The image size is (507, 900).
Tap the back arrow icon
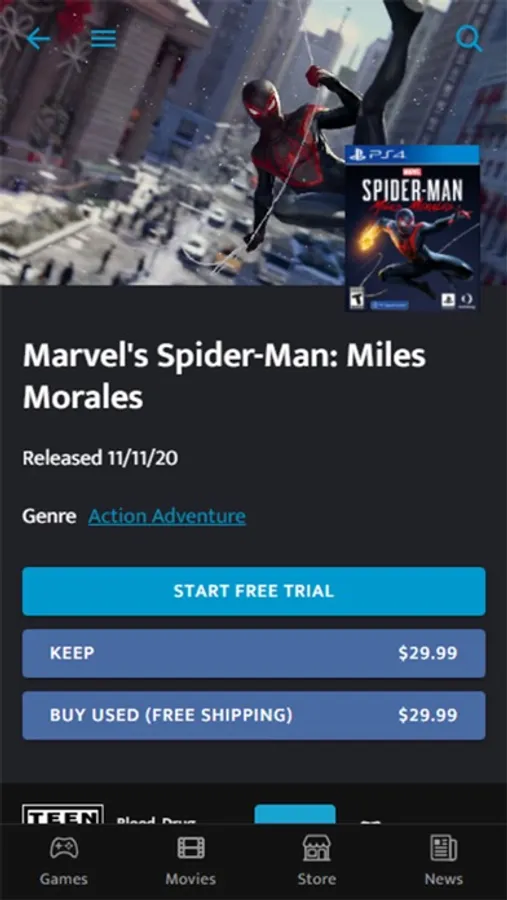pos(38,38)
